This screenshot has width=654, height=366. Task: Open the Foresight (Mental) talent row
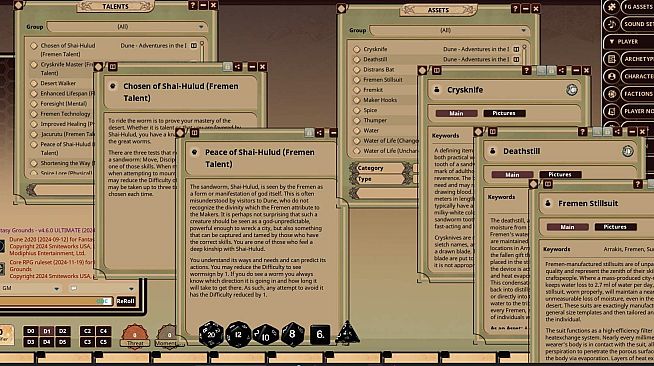[x=64, y=103]
